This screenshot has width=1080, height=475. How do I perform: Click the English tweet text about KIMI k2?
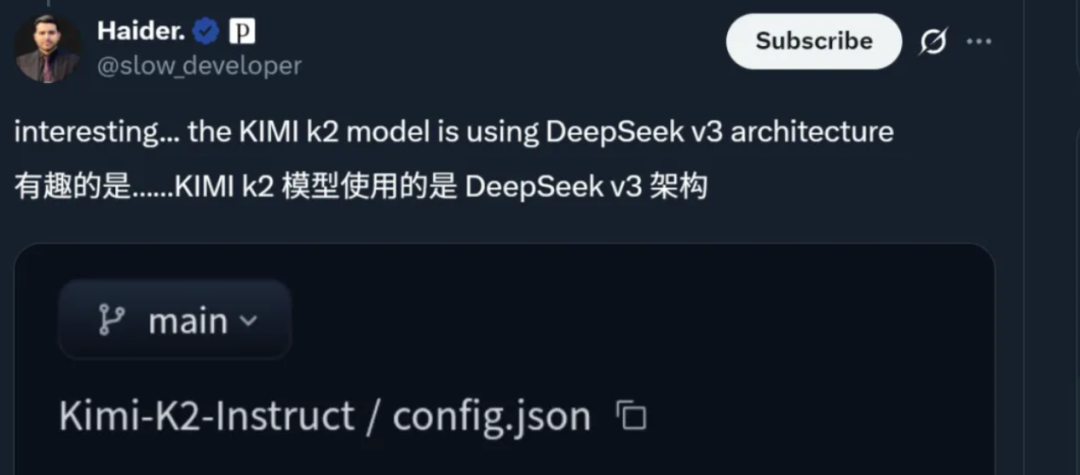click(x=454, y=131)
